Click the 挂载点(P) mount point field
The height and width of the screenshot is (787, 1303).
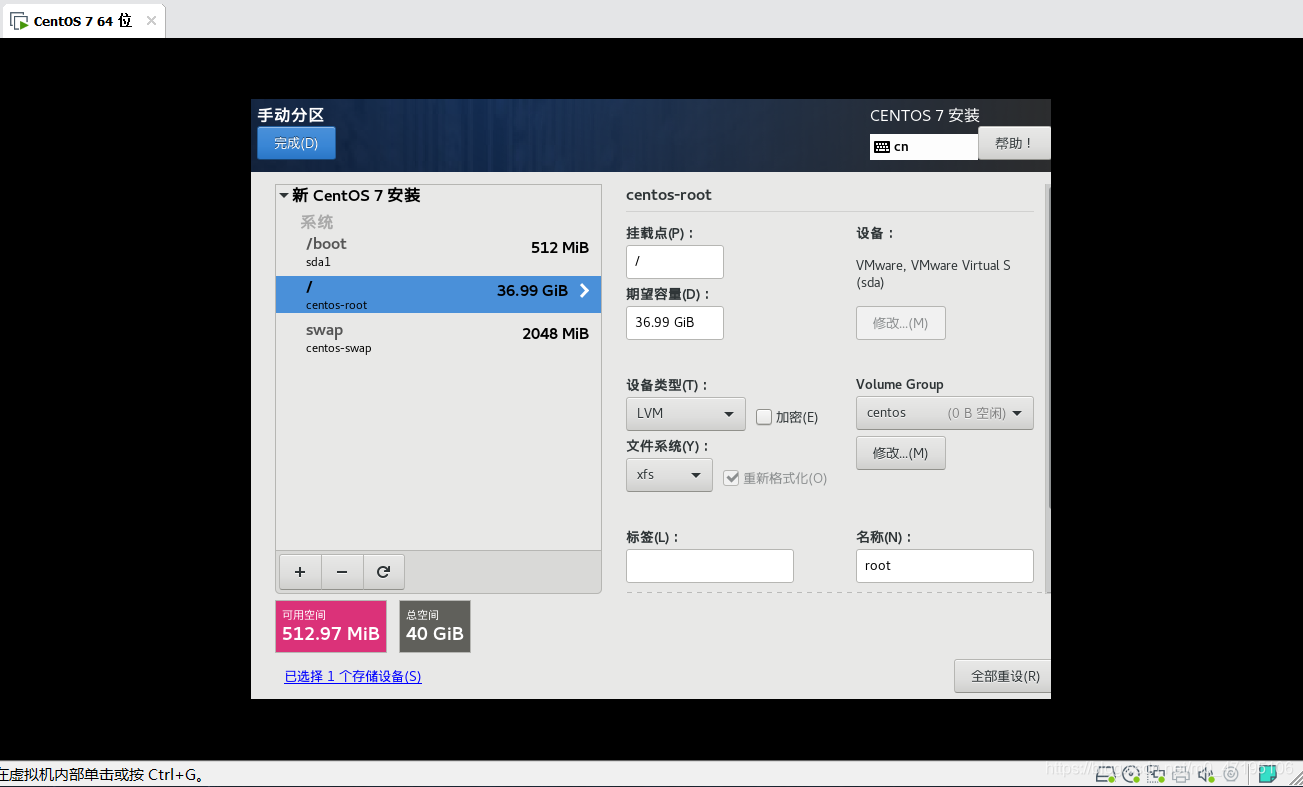(675, 262)
